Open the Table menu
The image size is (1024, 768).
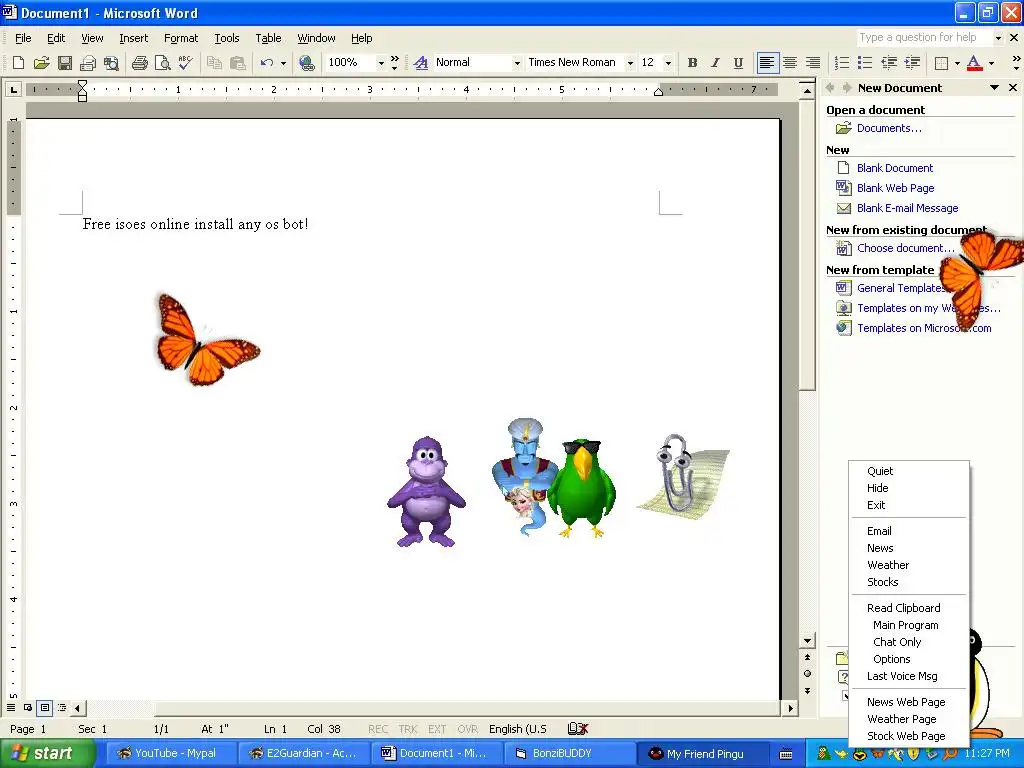click(x=268, y=38)
